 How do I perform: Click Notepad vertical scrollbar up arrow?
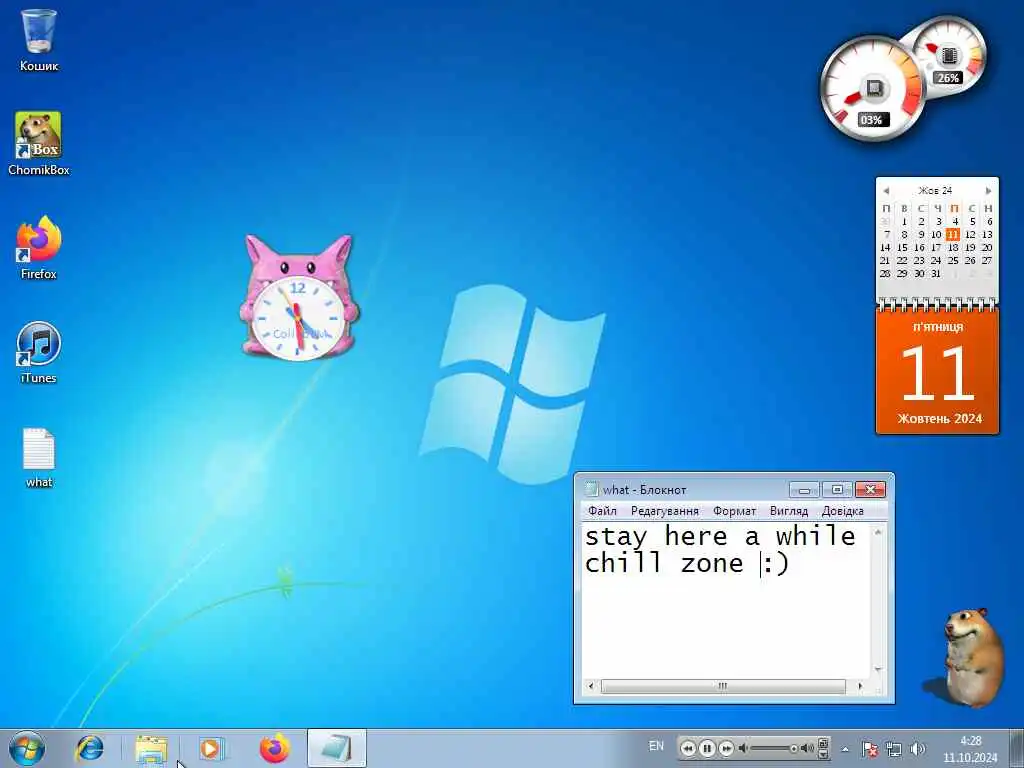click(878, 532)
